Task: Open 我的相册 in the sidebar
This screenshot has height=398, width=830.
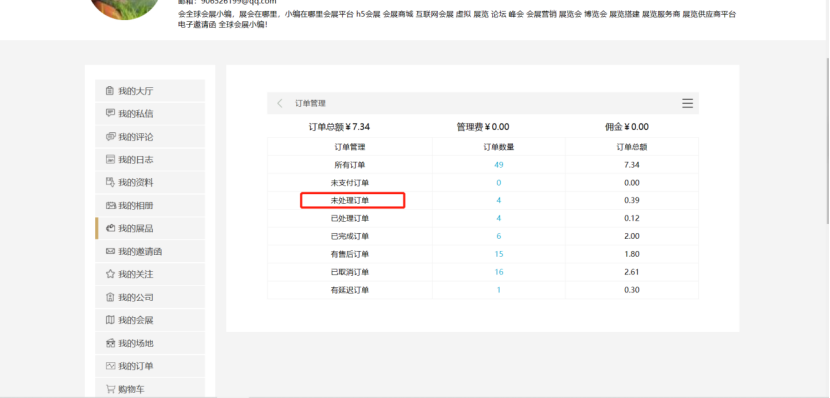Action: pyautogui.click(x=150, y=205)
